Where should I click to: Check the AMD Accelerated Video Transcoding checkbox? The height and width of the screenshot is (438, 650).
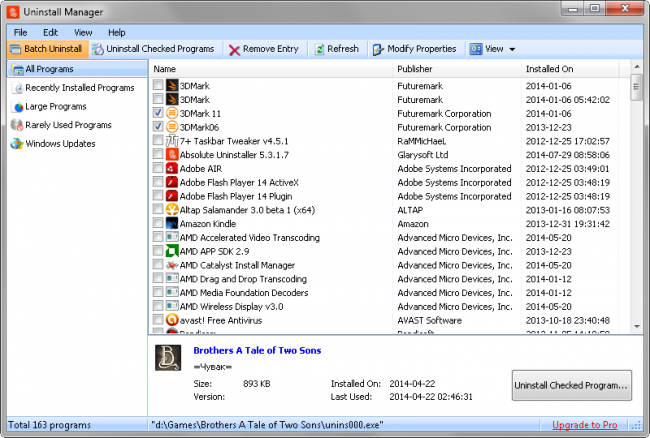pyautogui.click(x=158, y=237)
